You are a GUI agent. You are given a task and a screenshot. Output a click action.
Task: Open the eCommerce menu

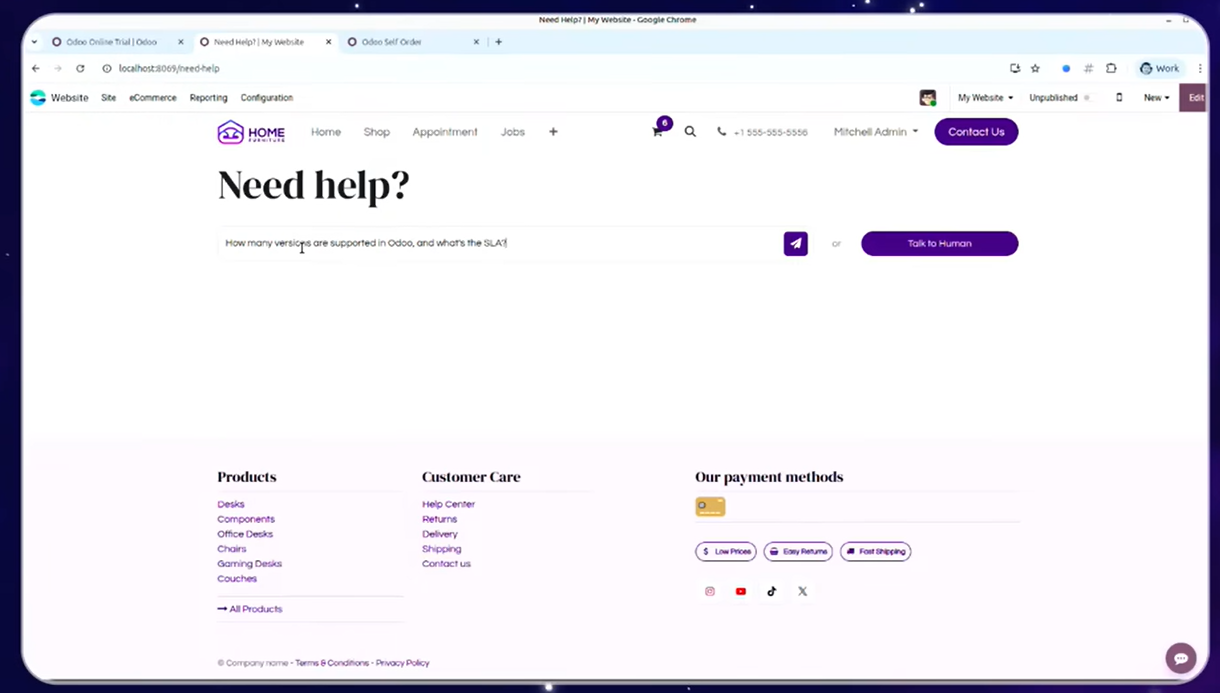pos(152,98)
